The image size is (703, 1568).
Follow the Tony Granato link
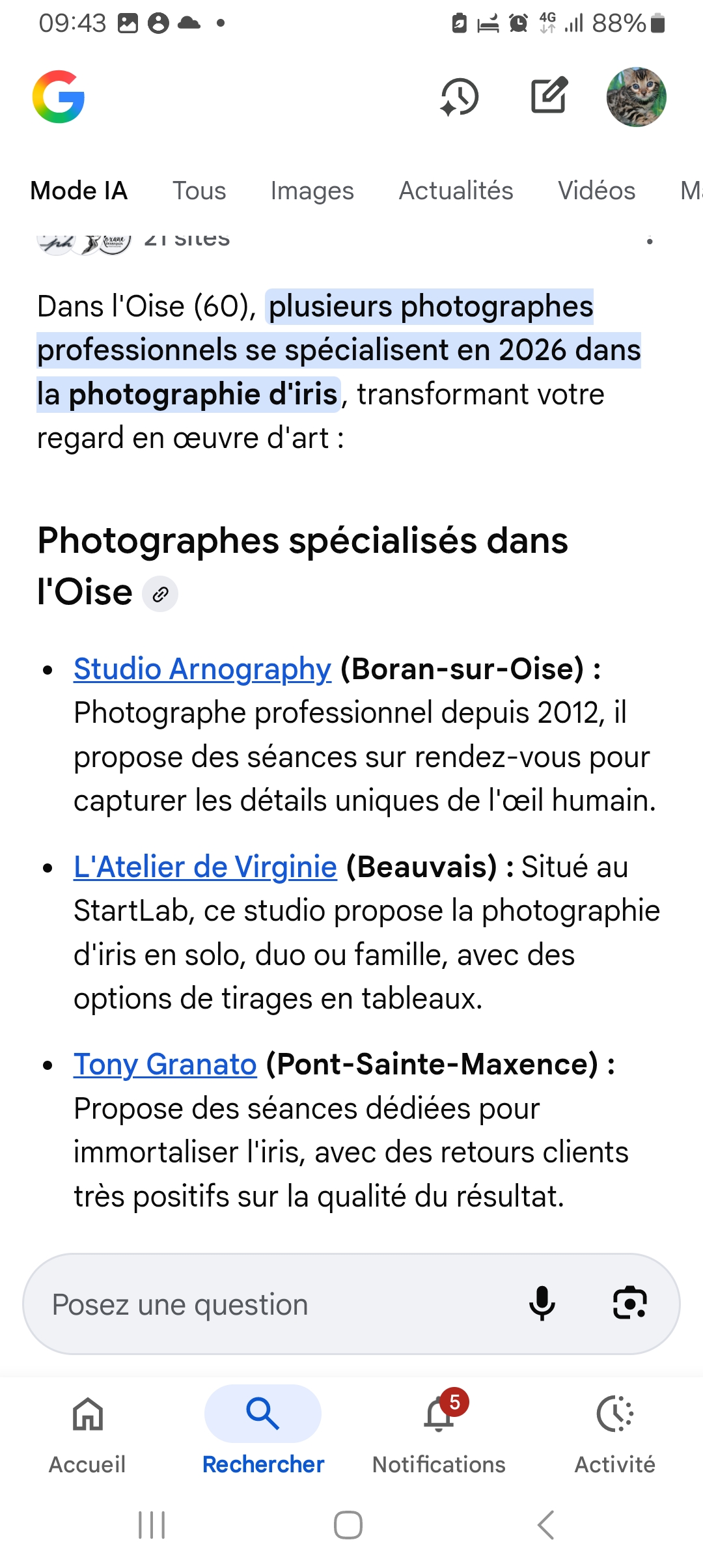pos(165,1065)
